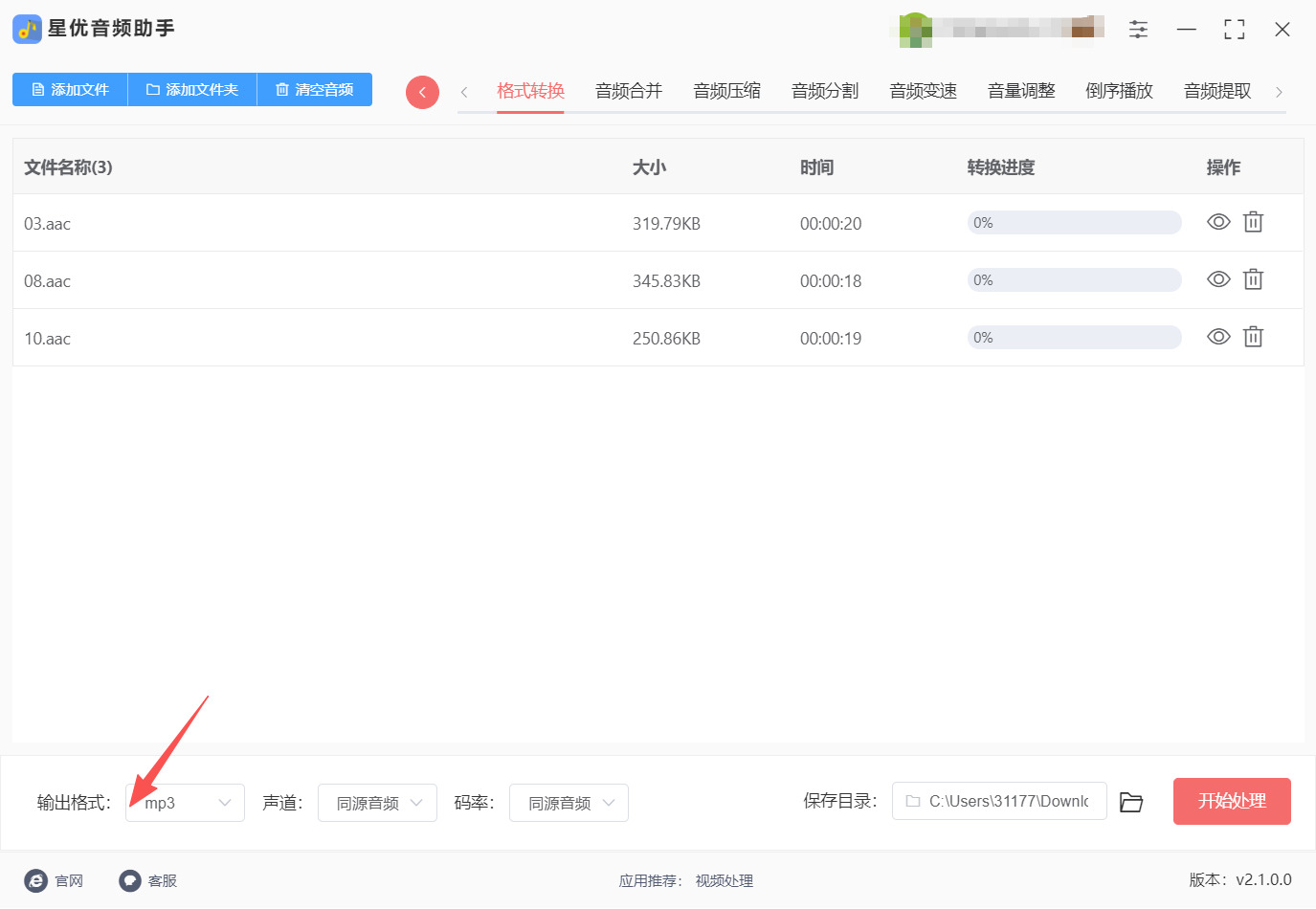The height and width of the screenshot is (909, 1316).
Task: Preview 08.aac with its eye icon
Action: click(x=1218, y=279)
